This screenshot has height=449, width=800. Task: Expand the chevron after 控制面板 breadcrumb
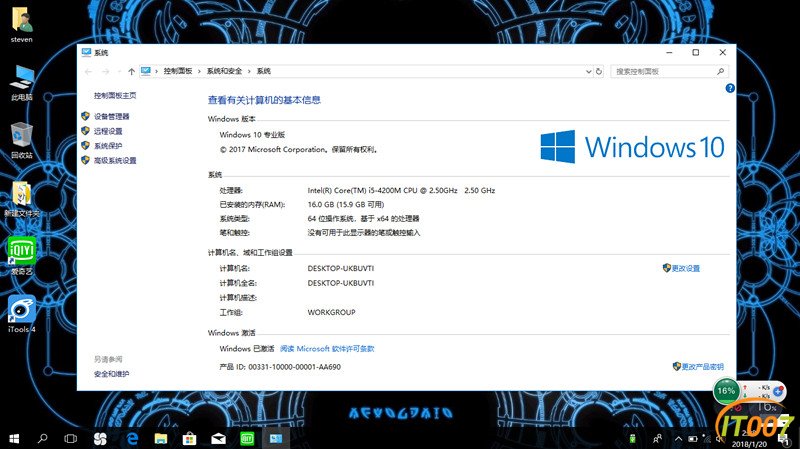[199, 71]
